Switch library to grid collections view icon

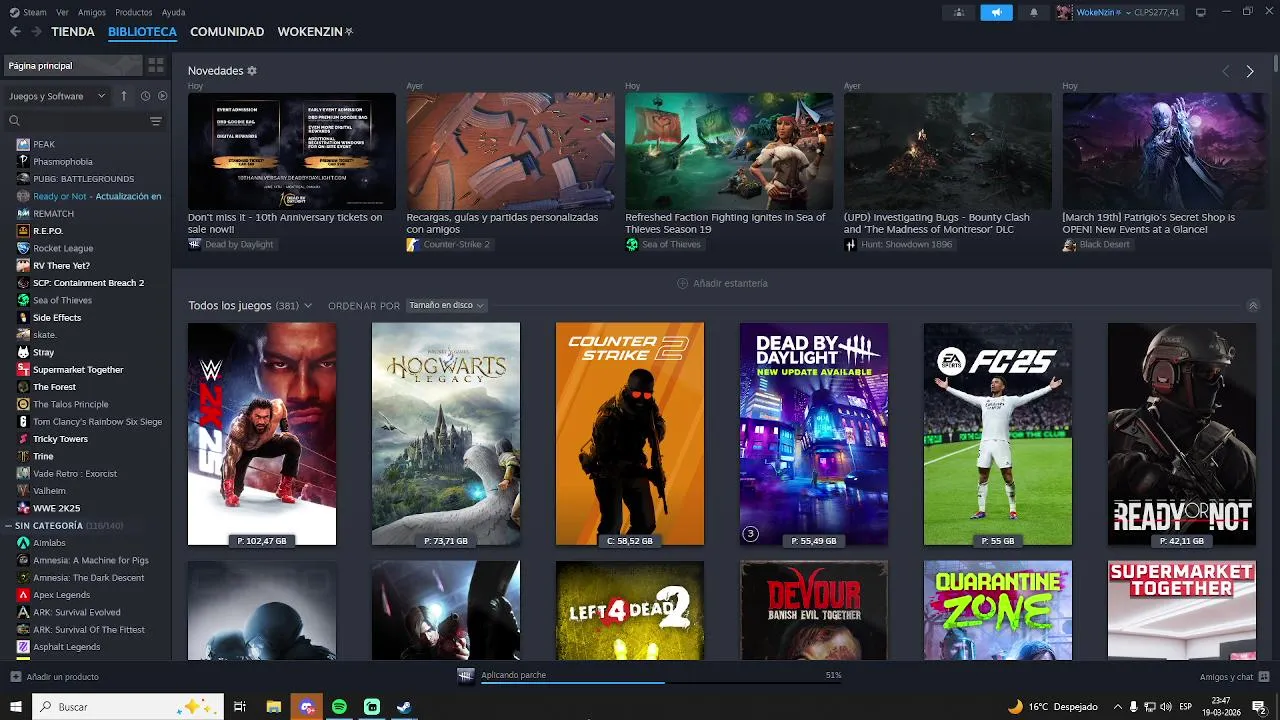(156, 65)
